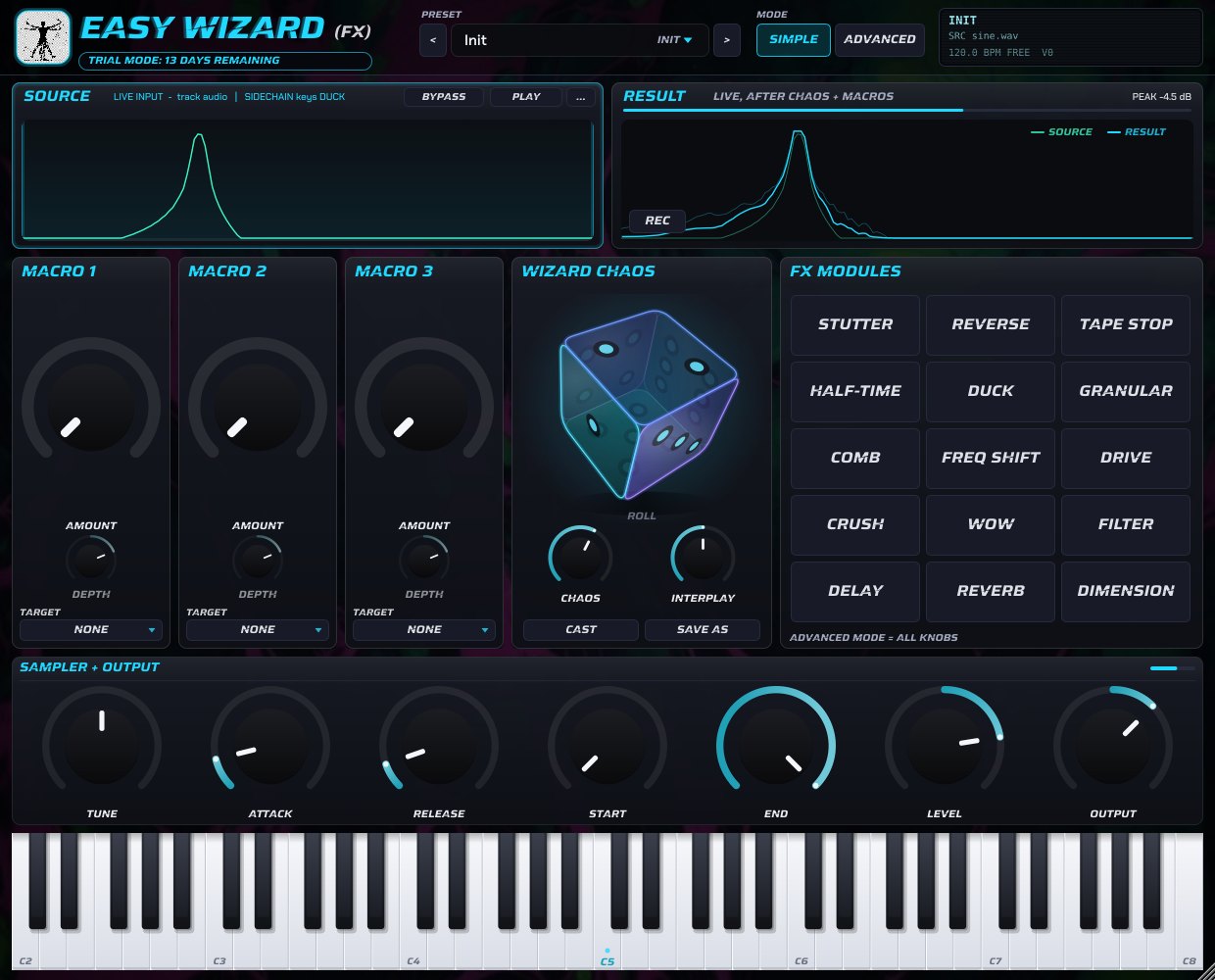
Task: Click the INIT preset info display
Action: tap(1071, 37)
